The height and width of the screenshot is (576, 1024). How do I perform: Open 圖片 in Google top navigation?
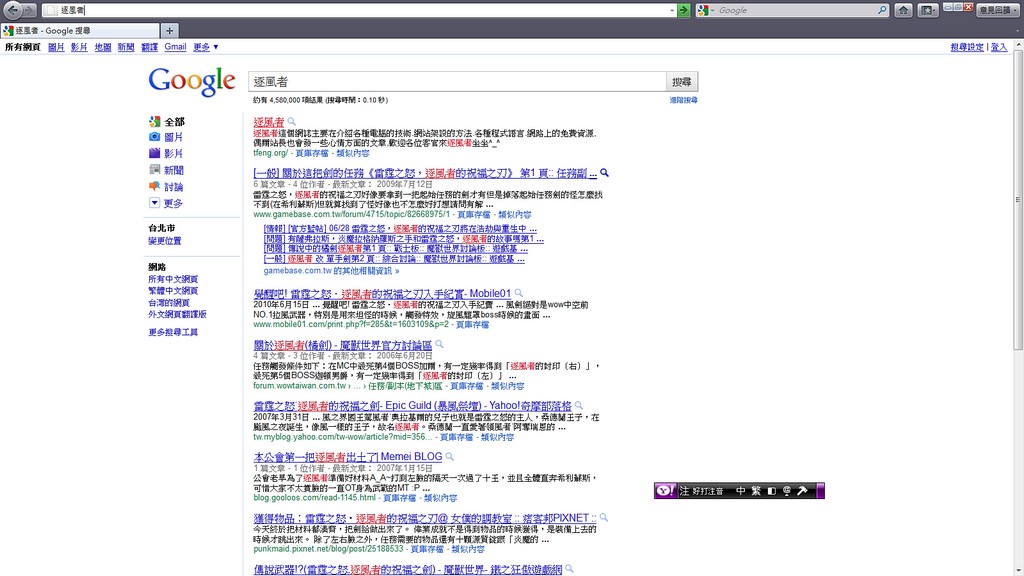click(56, 47)
